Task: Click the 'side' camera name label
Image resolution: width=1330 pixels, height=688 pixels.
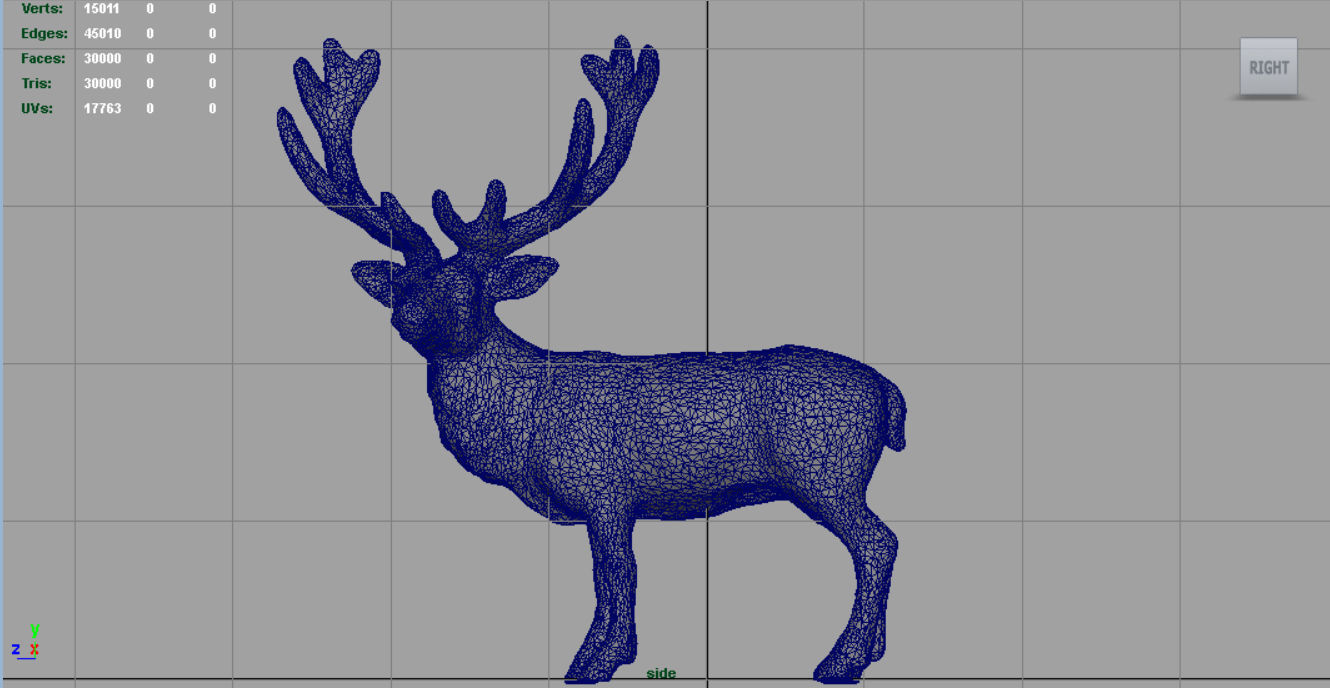Action: [661, 673]
